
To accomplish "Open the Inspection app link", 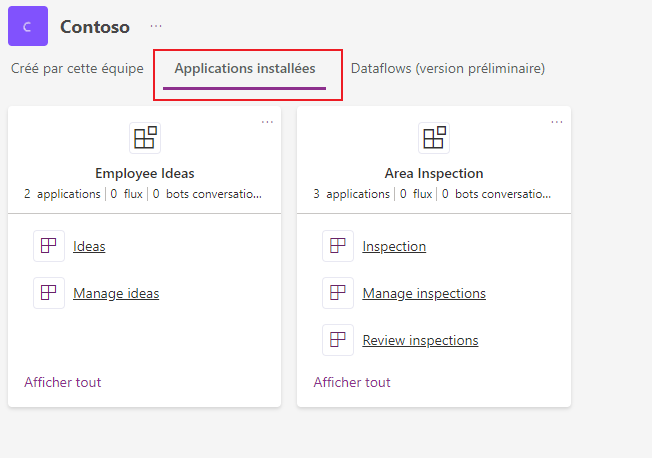I will coord(394,246).
